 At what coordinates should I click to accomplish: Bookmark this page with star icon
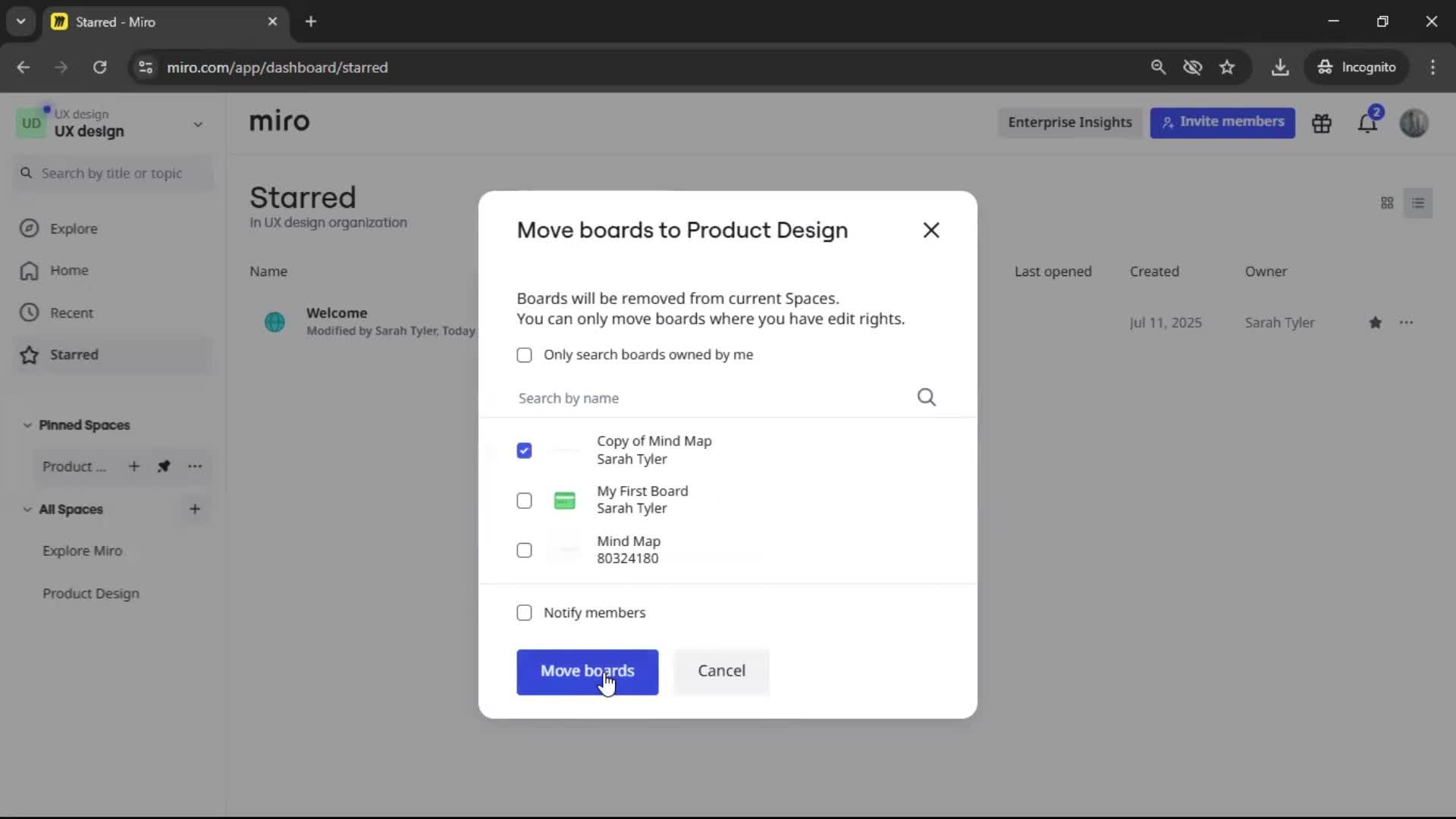1227,67
